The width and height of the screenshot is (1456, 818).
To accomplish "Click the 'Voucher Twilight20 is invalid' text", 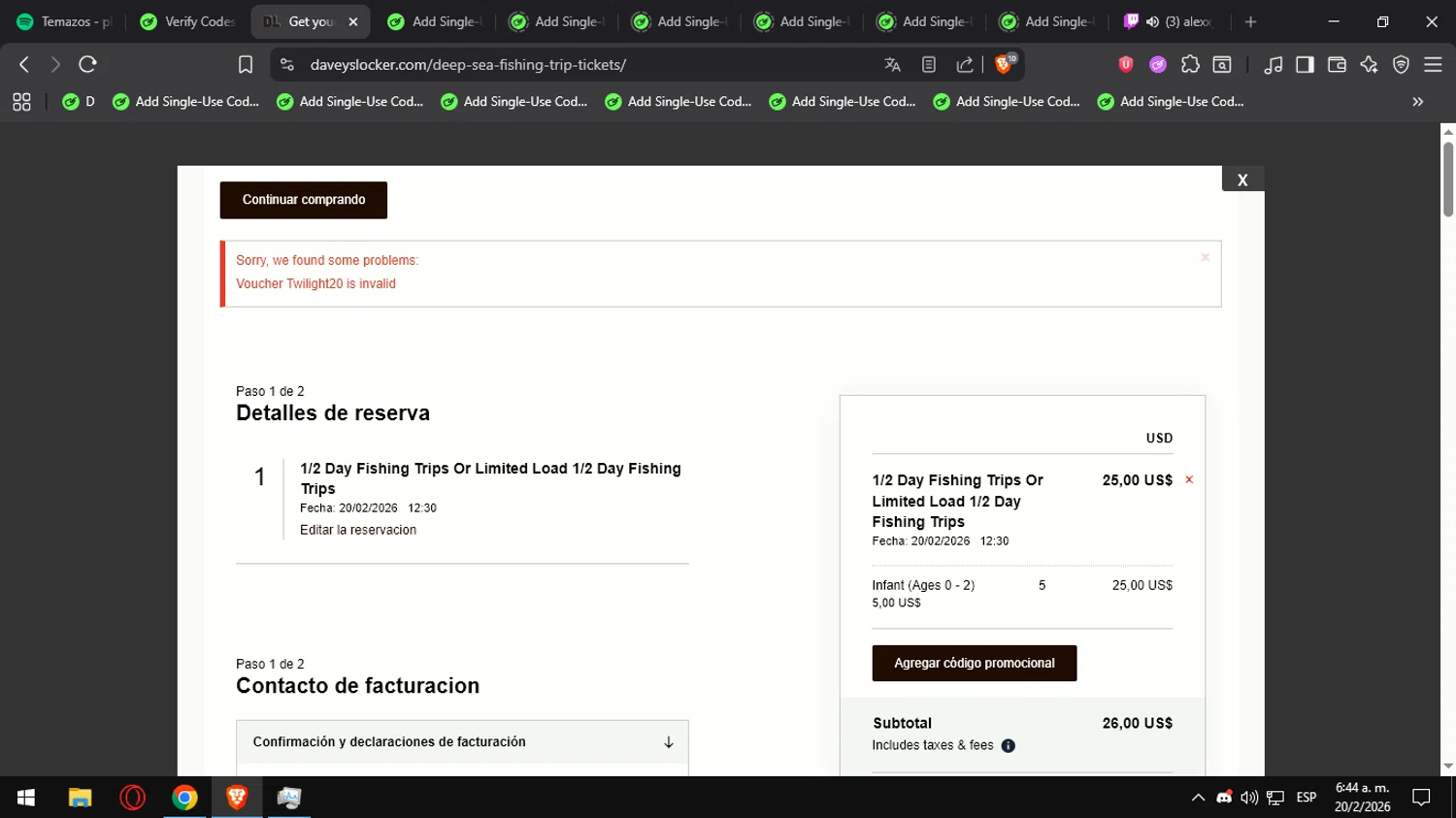I will pos(315,283).
